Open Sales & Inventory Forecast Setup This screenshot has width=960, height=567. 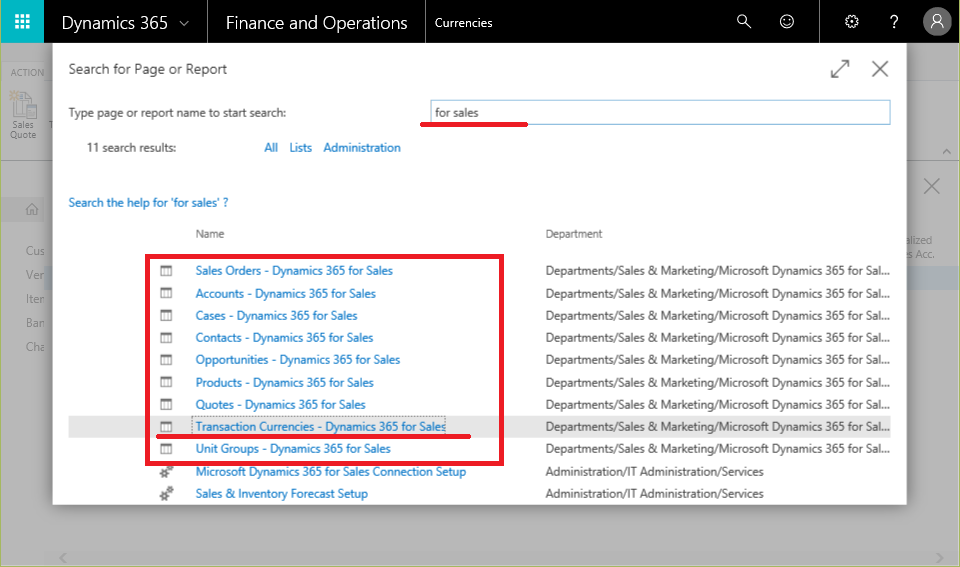point(282,494)
